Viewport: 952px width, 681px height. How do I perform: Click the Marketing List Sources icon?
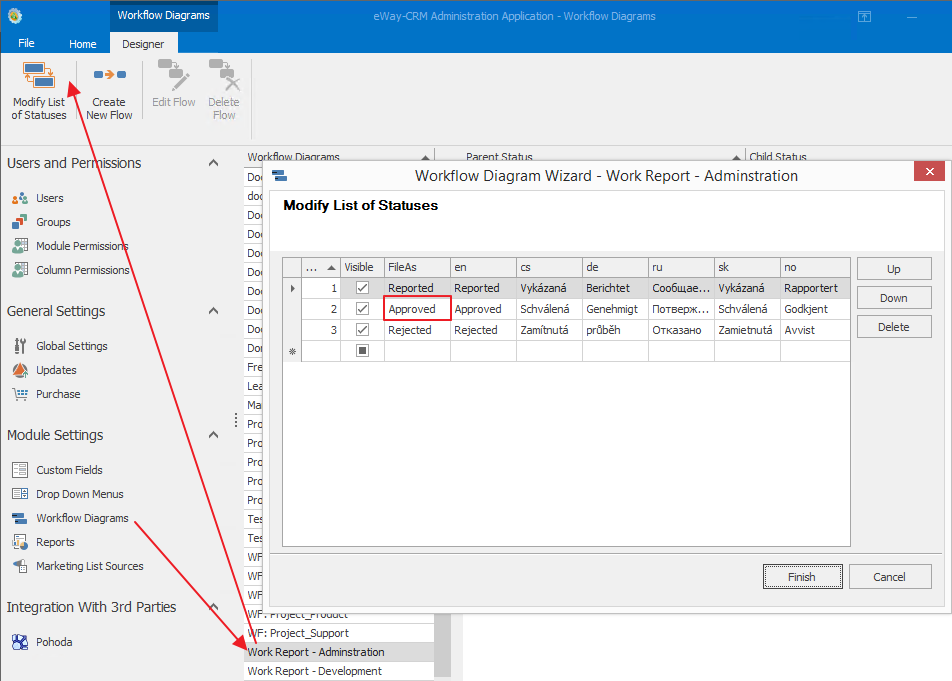click(20, 566)
